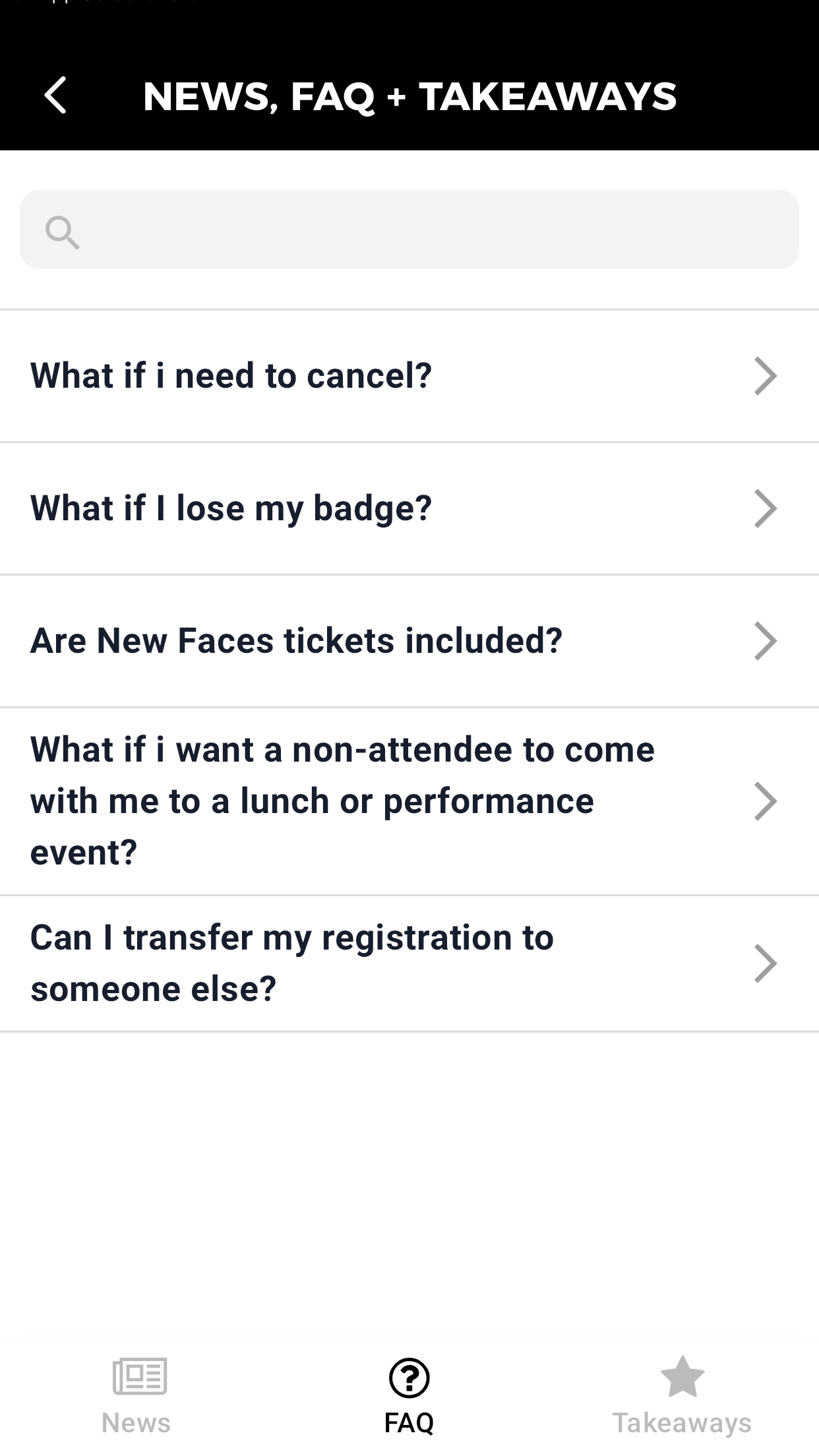Tap the FAQ question mark icon
Image resolution: width=819 pixels, height=1456 pixels.
pyautogui.click(x=409, y=1378)
